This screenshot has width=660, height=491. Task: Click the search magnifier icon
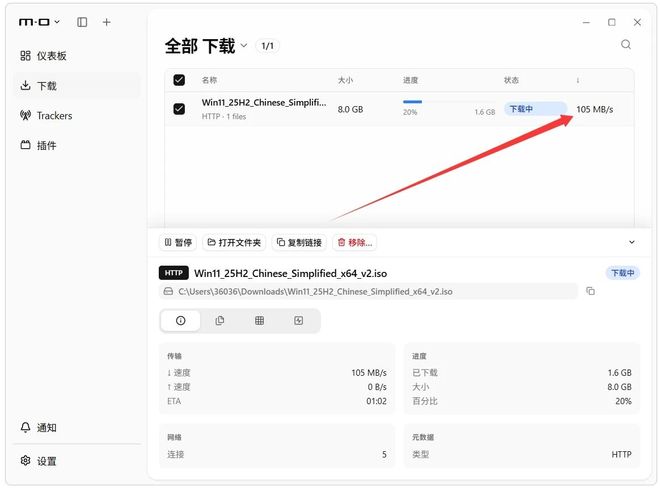(x=626, y=44)
